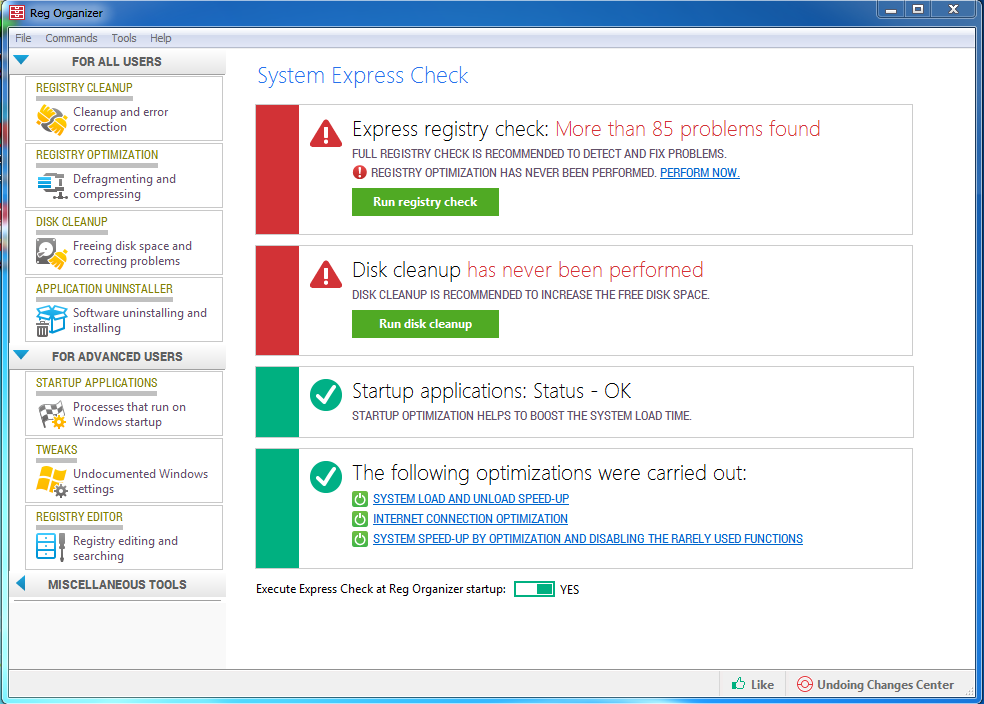
Task: Click registry check red warning triangle
Action: (326, 133)
